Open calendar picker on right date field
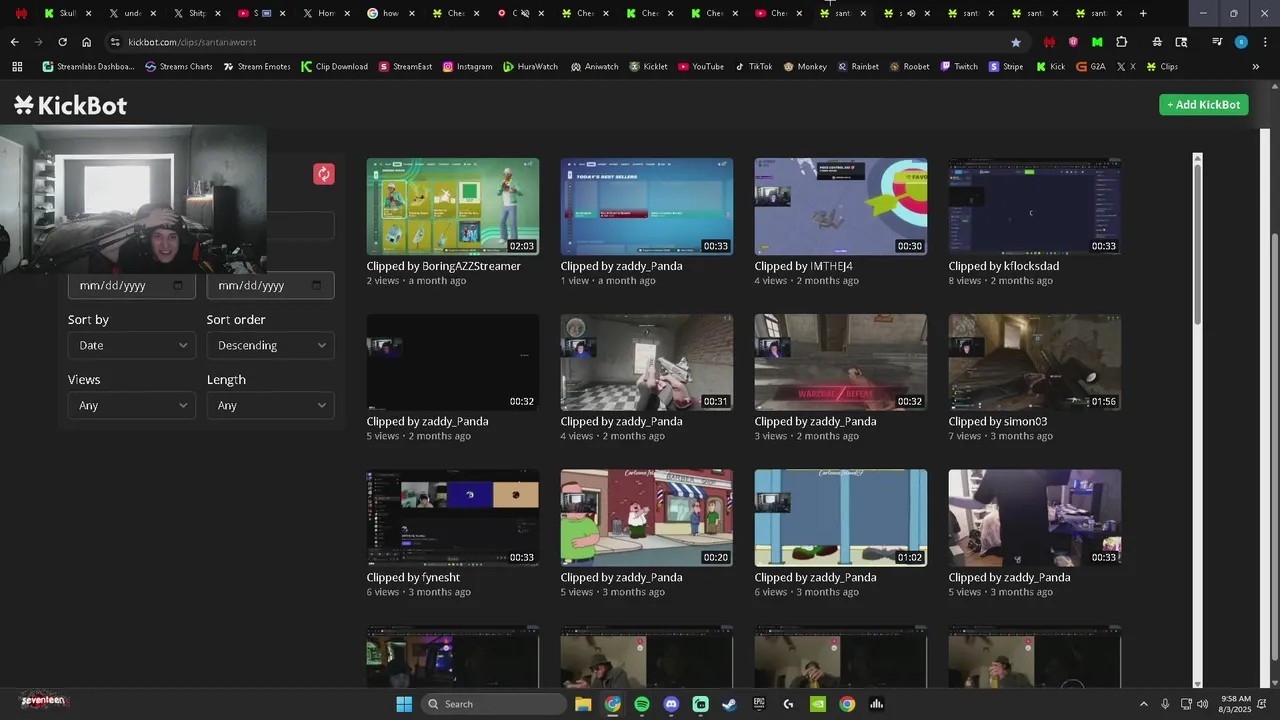Image resolution: width=1280 pixels, height=720 pixels. coord(316,285)
